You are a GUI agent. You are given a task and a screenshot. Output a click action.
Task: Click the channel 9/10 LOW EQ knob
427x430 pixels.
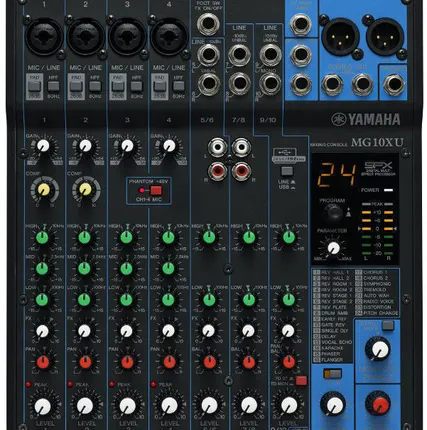[x=289, y=300]
